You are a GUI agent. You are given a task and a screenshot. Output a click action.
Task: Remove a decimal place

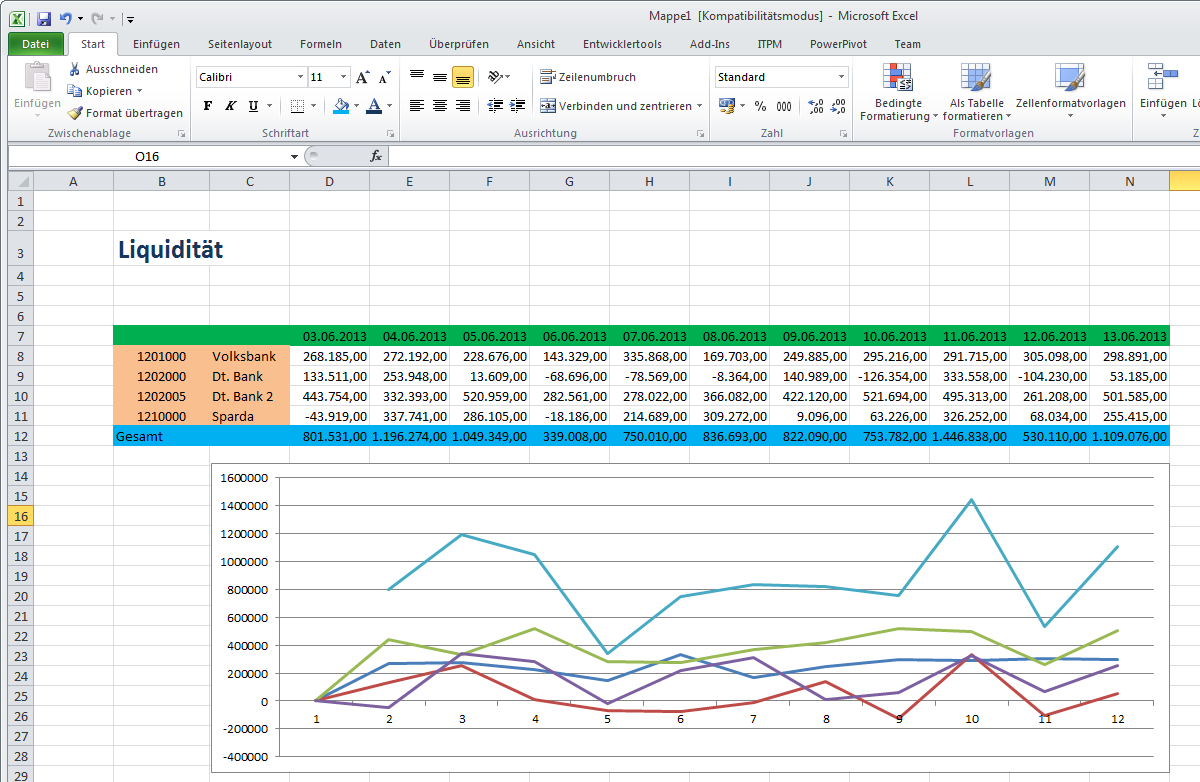(x=838, y=106)
